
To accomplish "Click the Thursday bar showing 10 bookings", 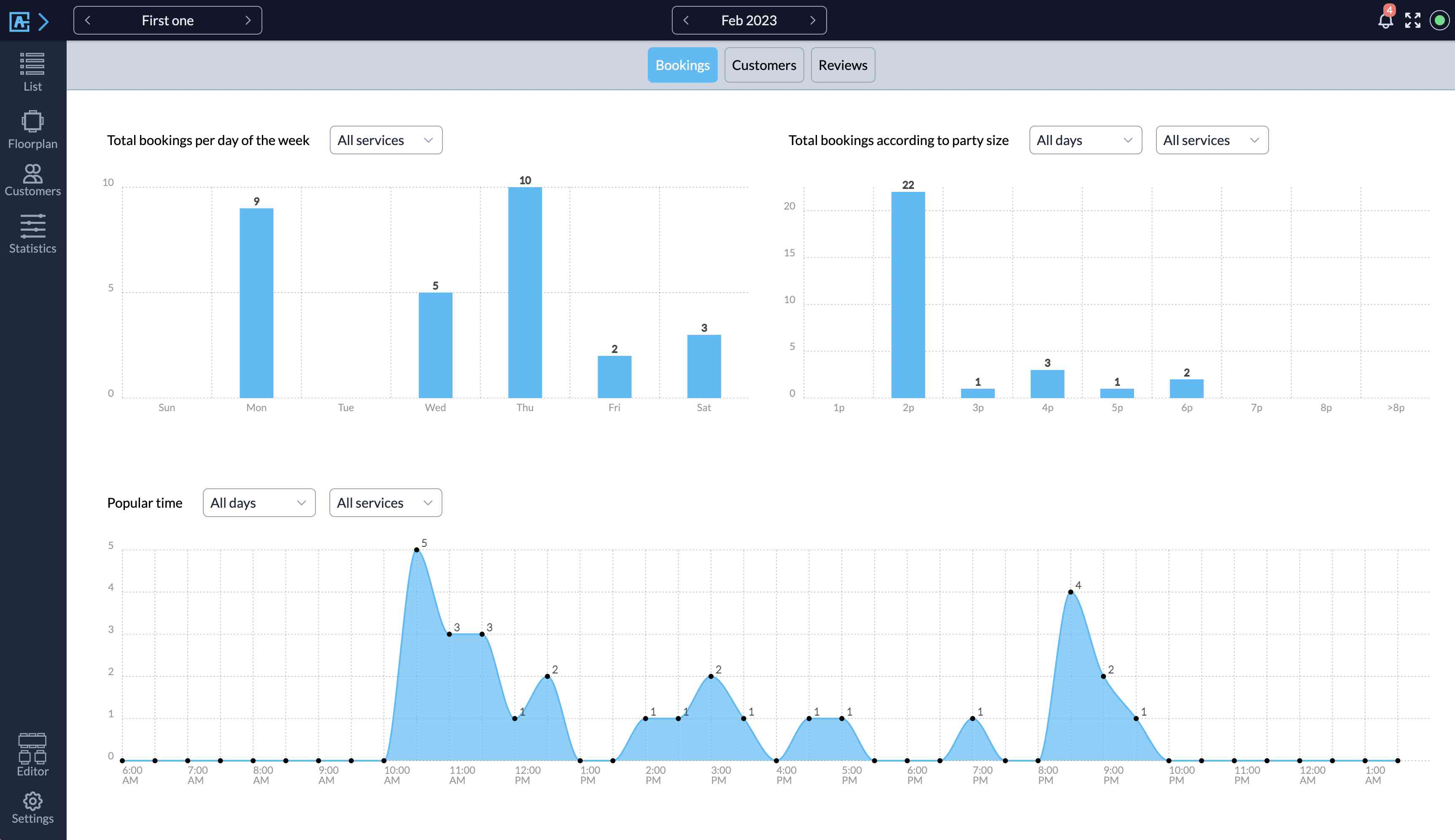I will point(524,292).
